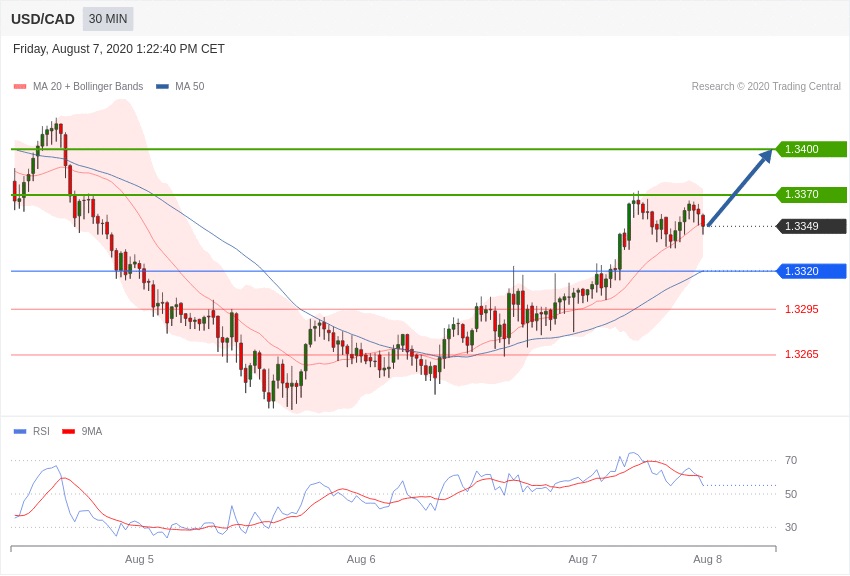Click the 1.3370 resistance price tag
This screenshot has height=576, width=850.
point(812,195)
